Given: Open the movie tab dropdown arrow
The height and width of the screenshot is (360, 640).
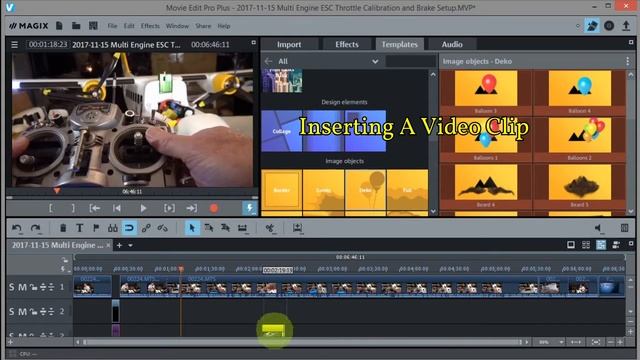Looking at the screenshot, I should [x=130, y=245].
